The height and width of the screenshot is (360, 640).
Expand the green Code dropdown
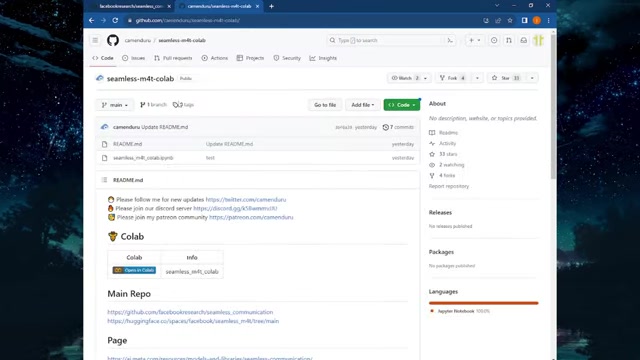tap(402, 105)
